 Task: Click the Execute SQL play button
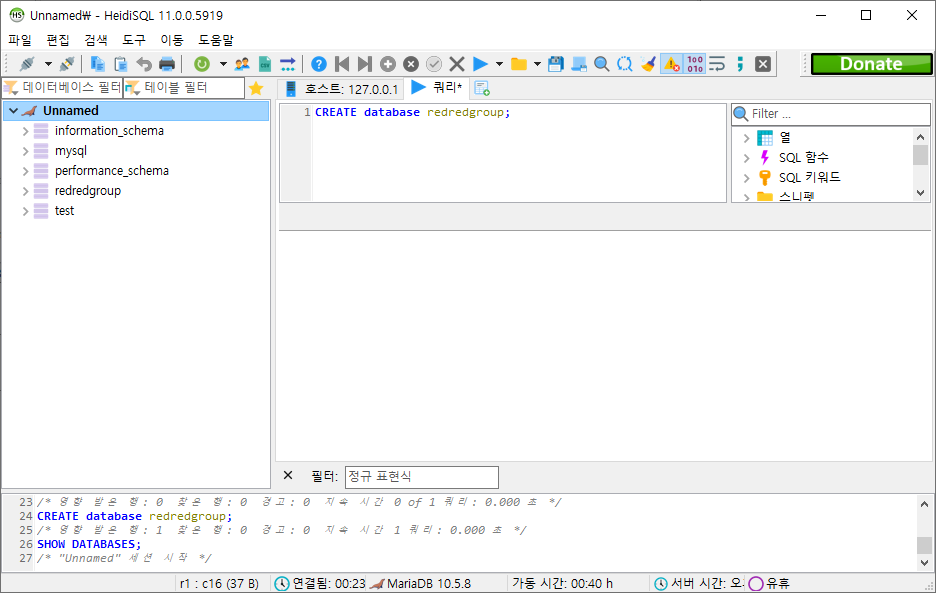coord(480,64)
